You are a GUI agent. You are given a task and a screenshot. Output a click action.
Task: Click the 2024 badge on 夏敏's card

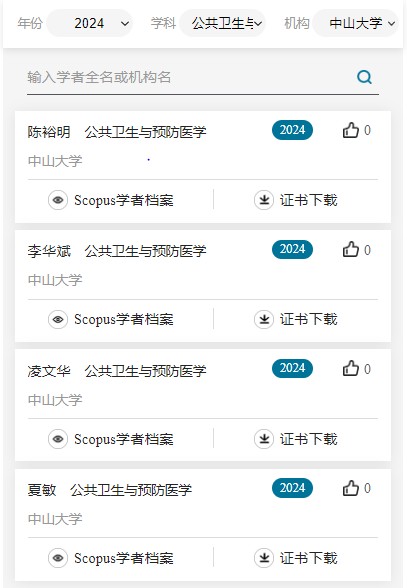(293, 488)
